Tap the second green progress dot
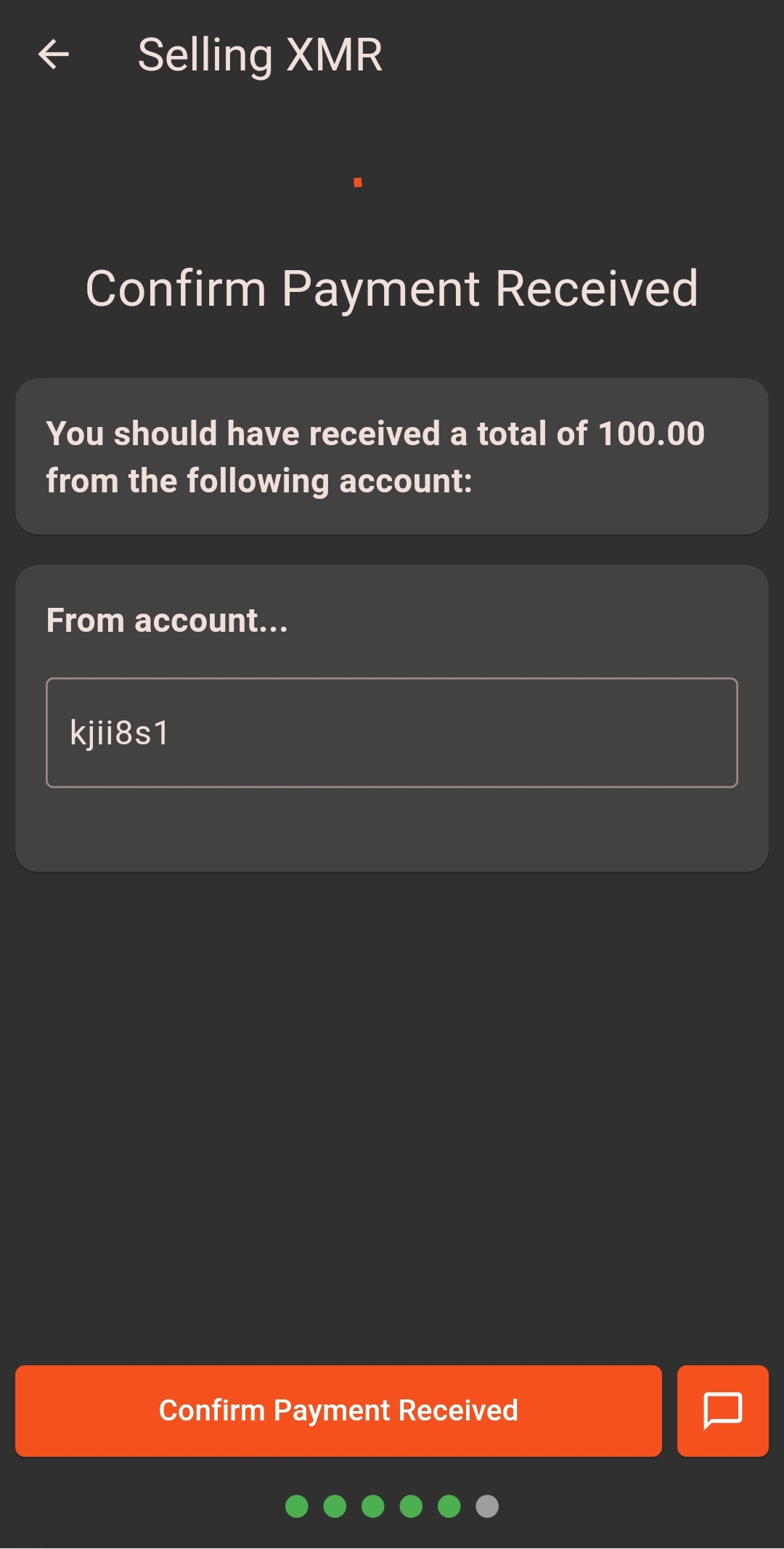784x1549 pixels. [x=335, y=1506]
